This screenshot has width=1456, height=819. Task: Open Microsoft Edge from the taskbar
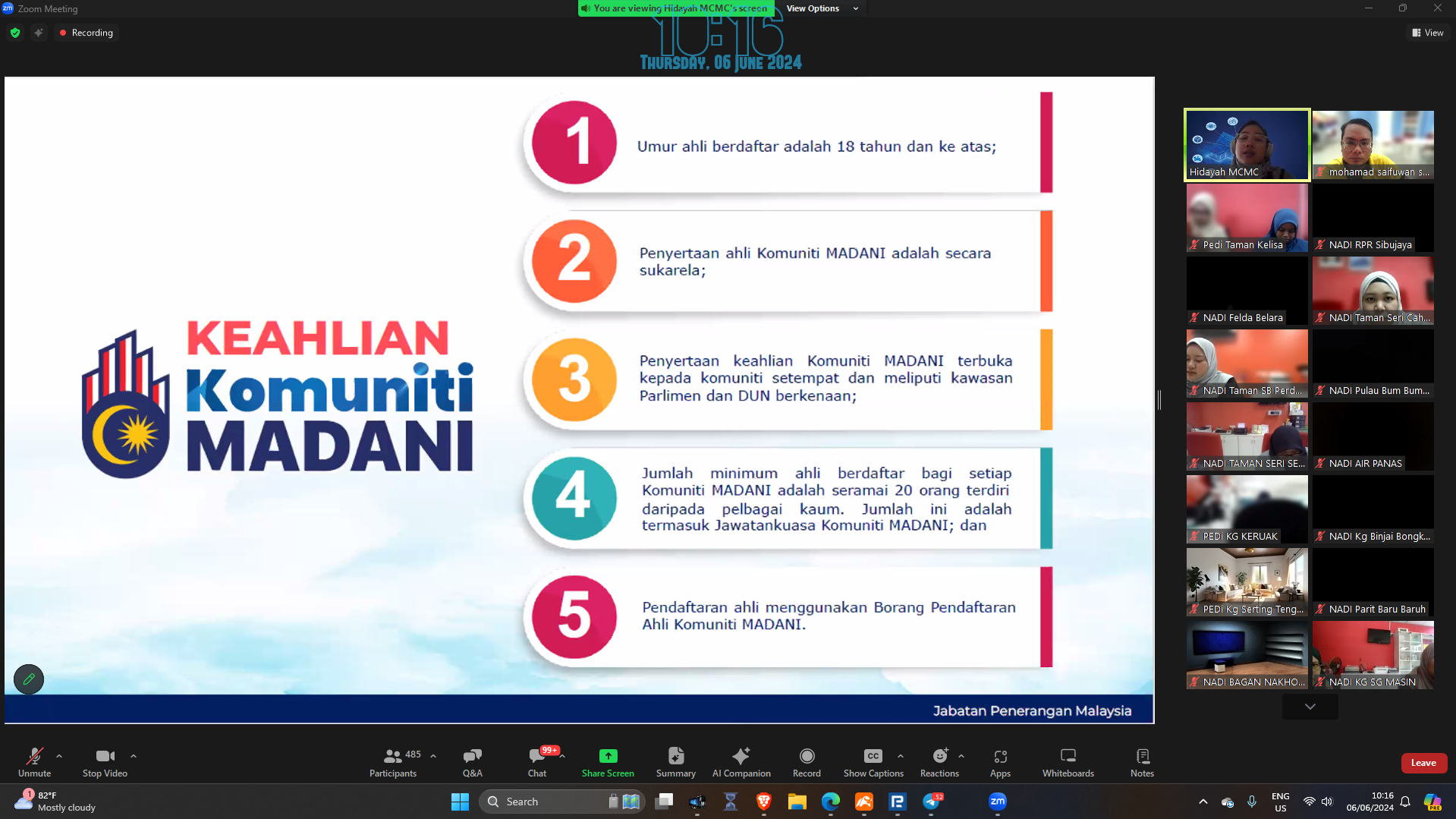pyautogui.click(x=831, y=802)
